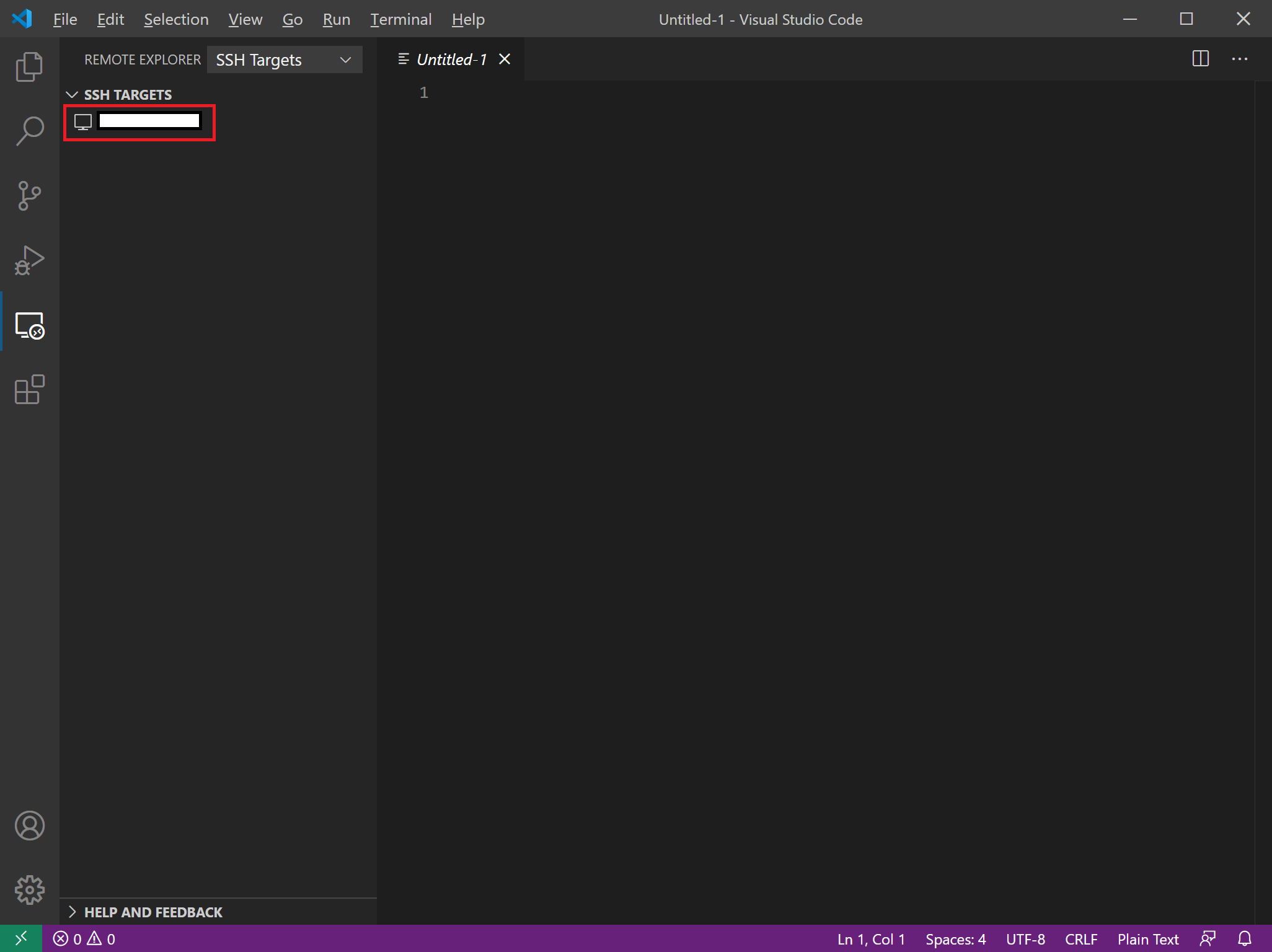Open the Run and Debug view
Image resolution: width=1272 pixels, height=952 pixels.
click(x=29, y=260)
